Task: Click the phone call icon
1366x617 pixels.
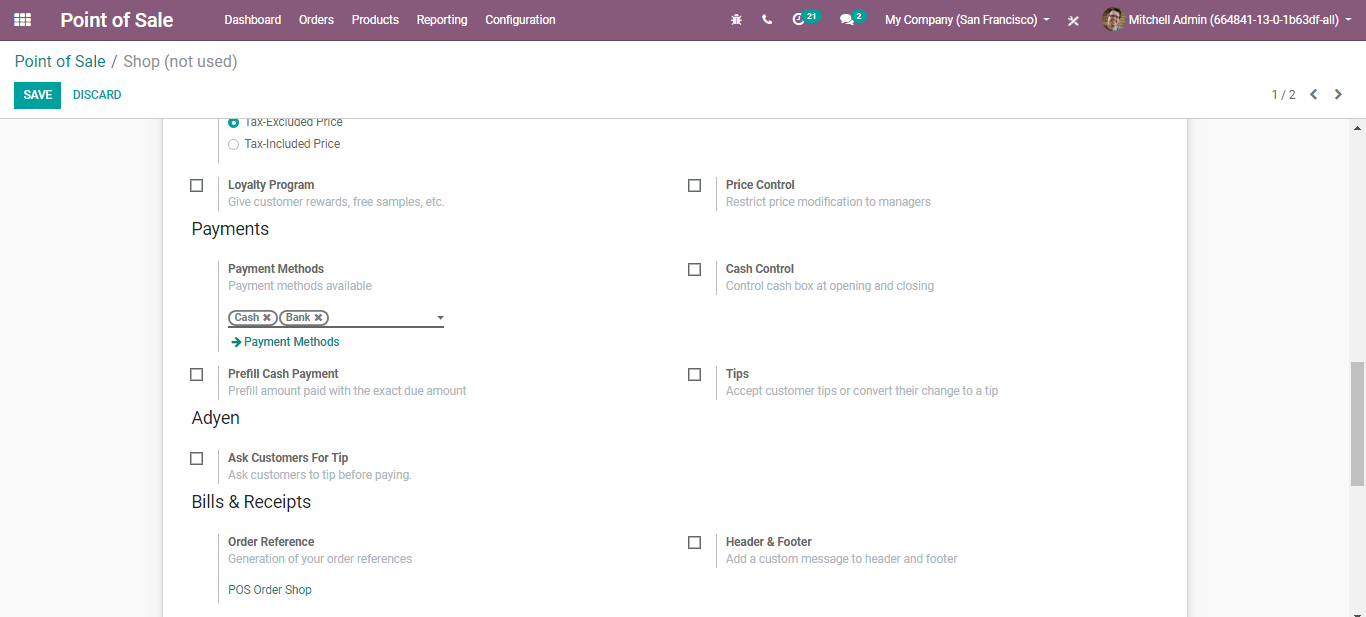Action: coord(767,20)
